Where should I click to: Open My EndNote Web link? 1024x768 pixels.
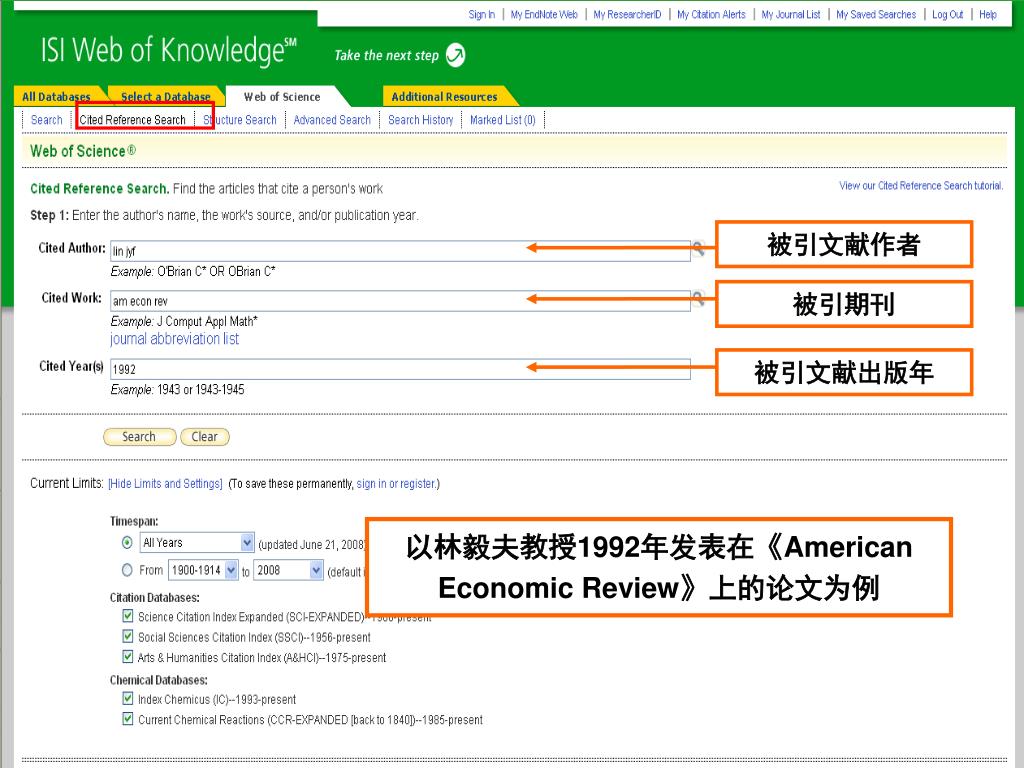(544, 14)
